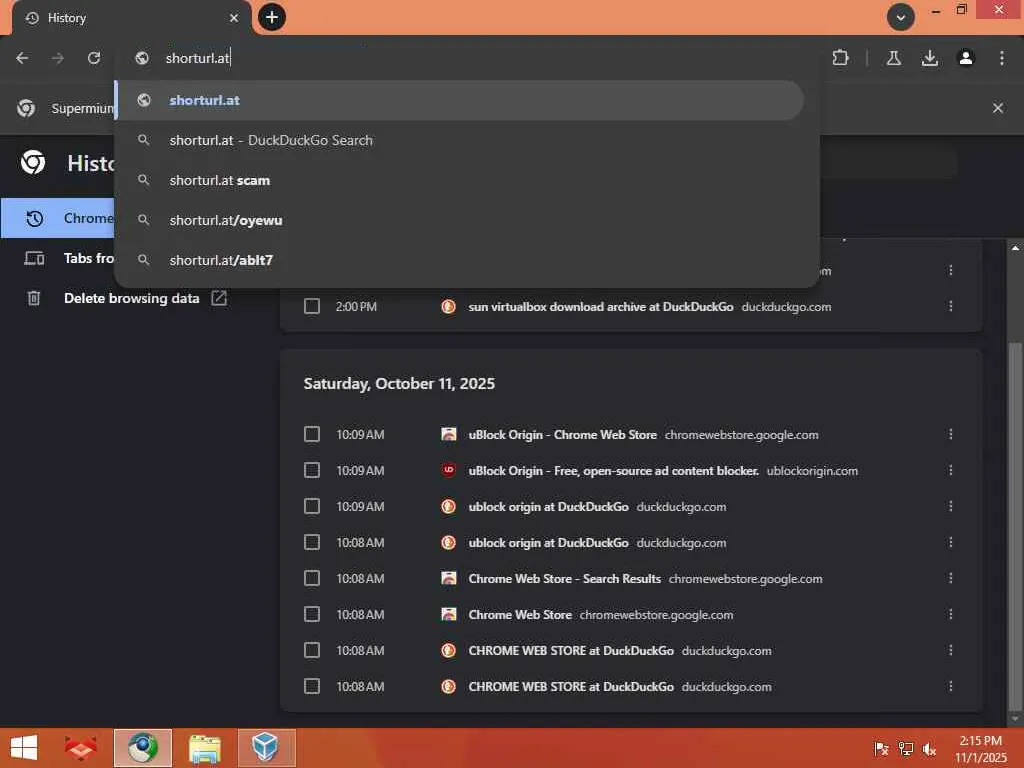Click the History page vertical scrollbar
Screen dimensions: 1024x768
point(1015,526)
